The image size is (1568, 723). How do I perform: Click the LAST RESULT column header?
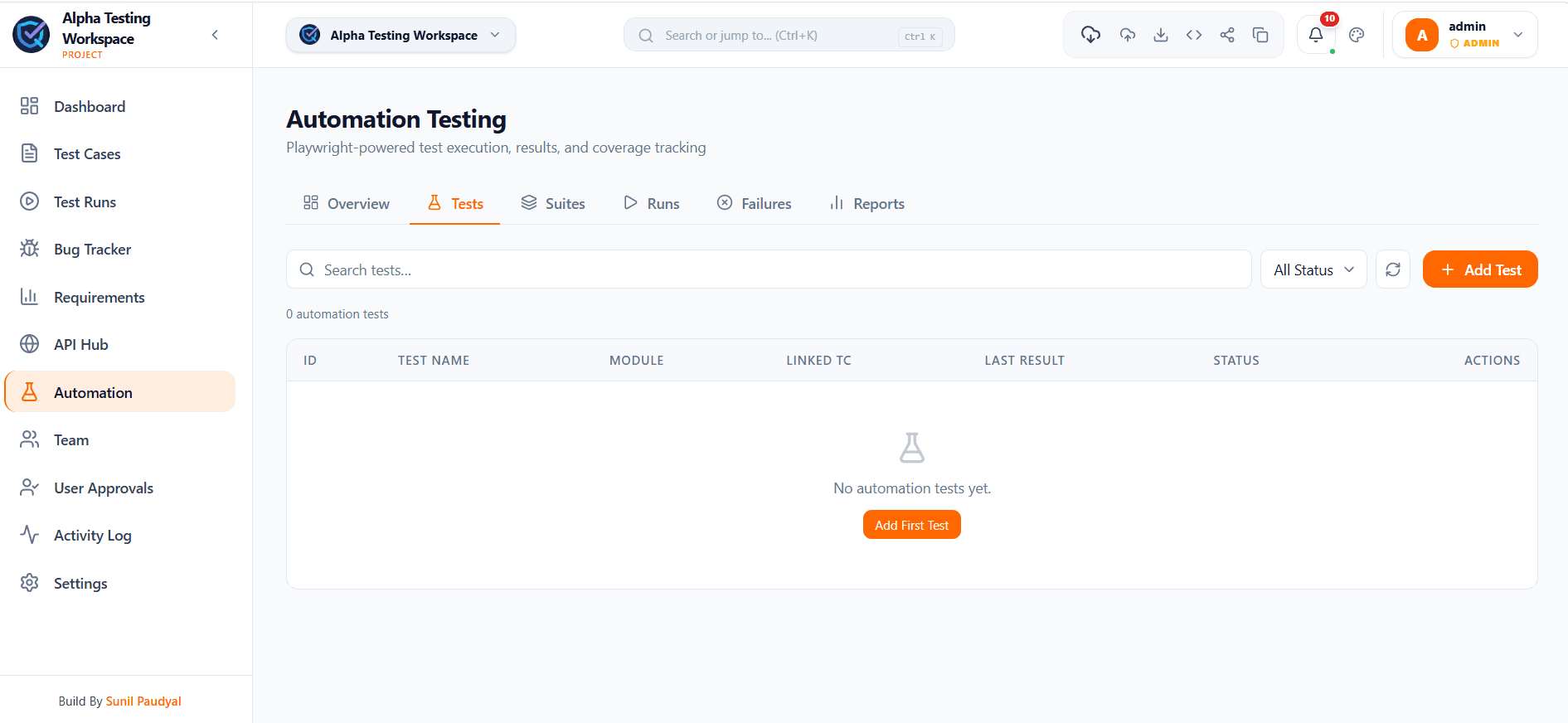pyautogui.click(x=1024, y=360)
